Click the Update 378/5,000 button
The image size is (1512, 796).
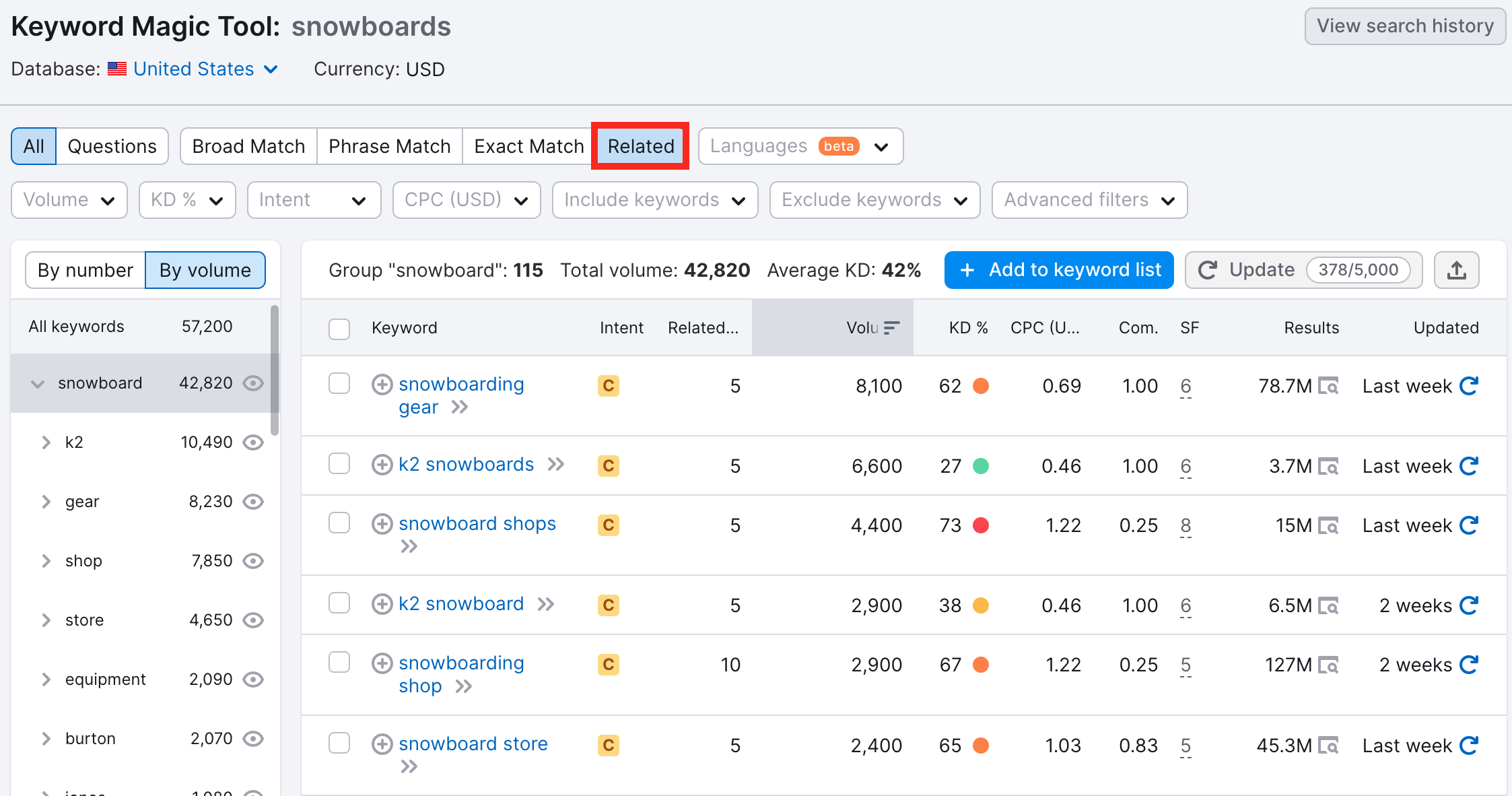(x=1304, y=270)
